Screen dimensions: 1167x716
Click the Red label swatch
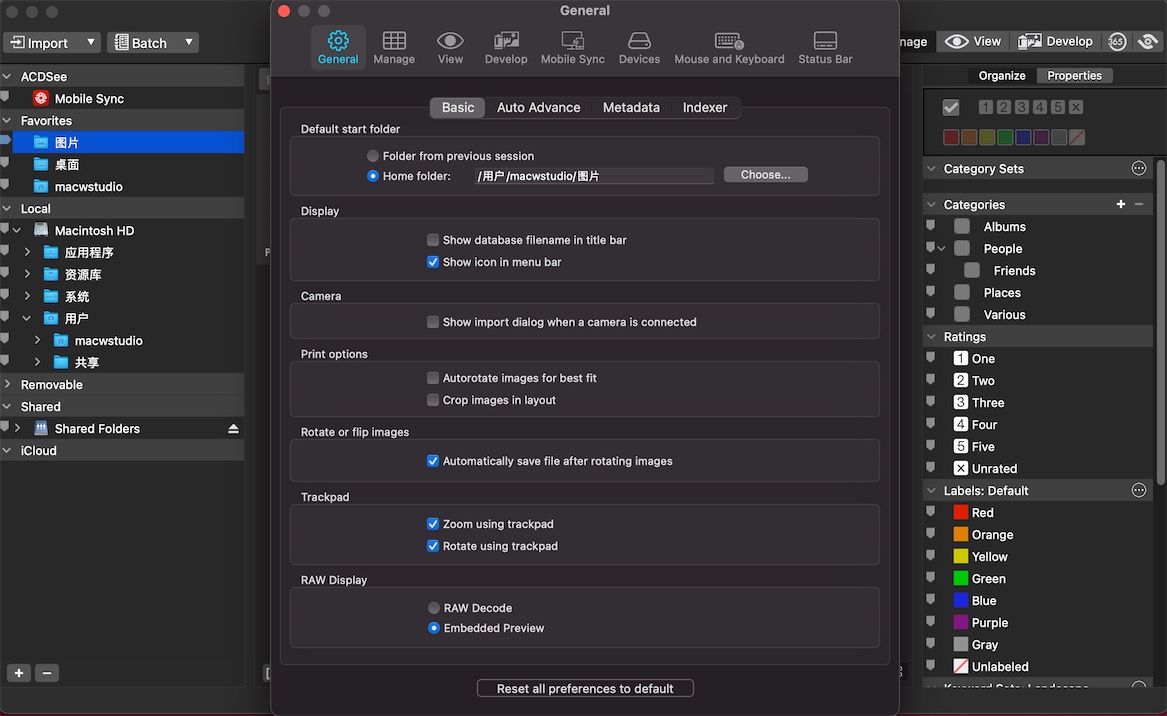click(961, 512)
